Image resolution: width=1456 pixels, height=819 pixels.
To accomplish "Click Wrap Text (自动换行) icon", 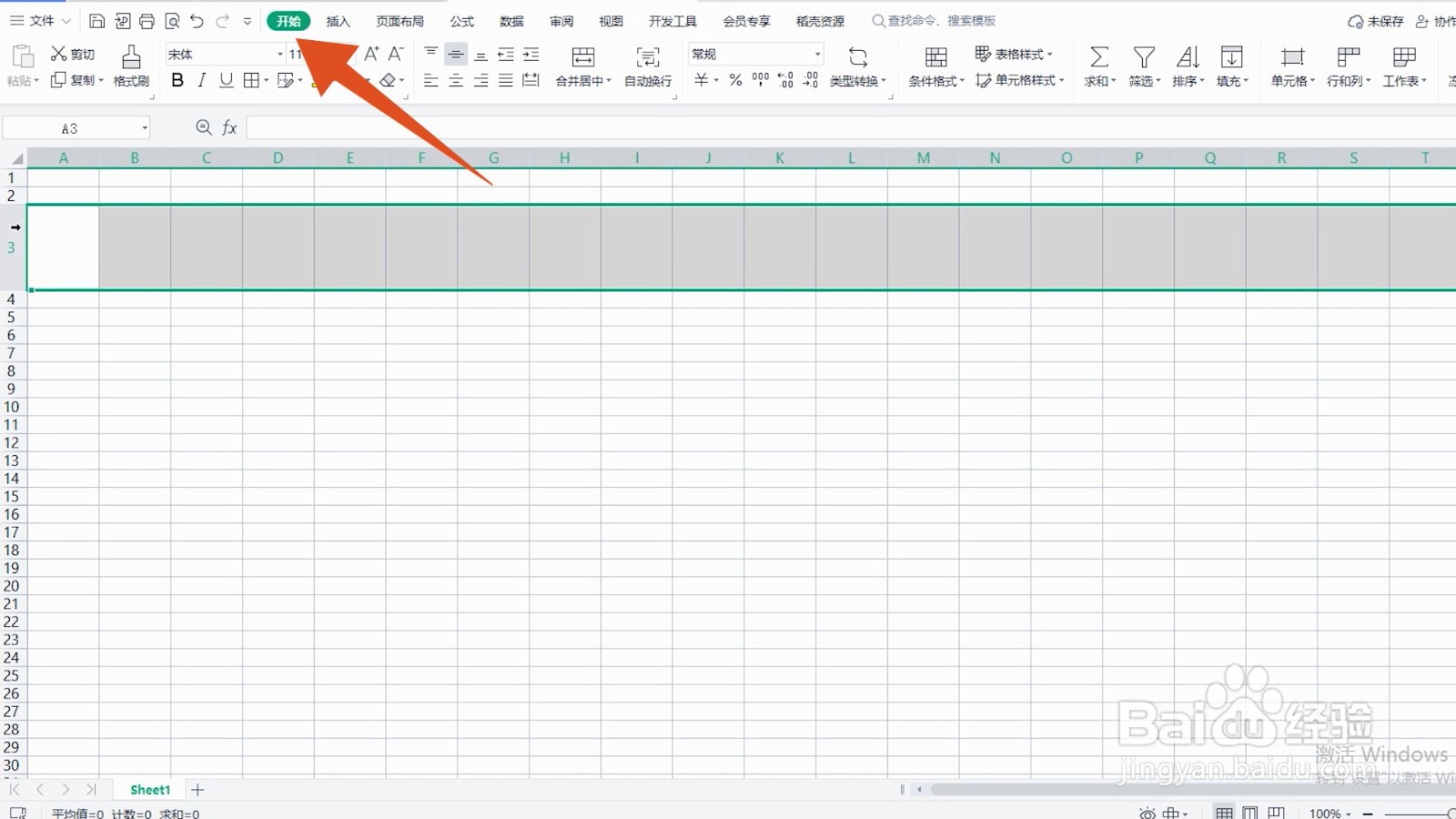I will (648, 57).
